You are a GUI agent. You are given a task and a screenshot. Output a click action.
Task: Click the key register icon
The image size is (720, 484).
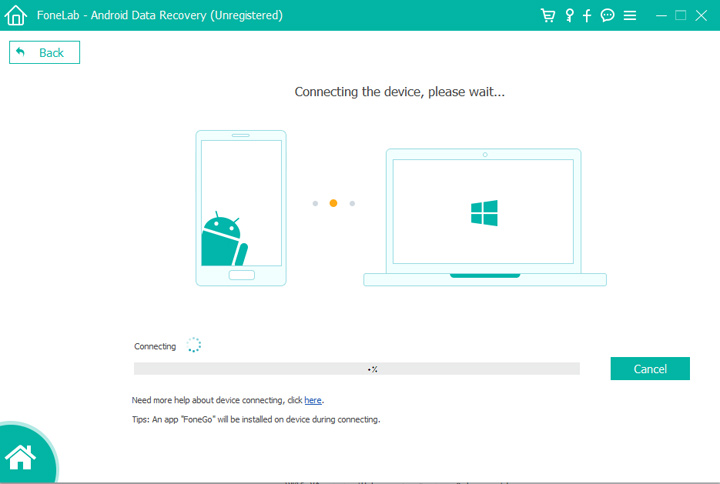[569, 16]
